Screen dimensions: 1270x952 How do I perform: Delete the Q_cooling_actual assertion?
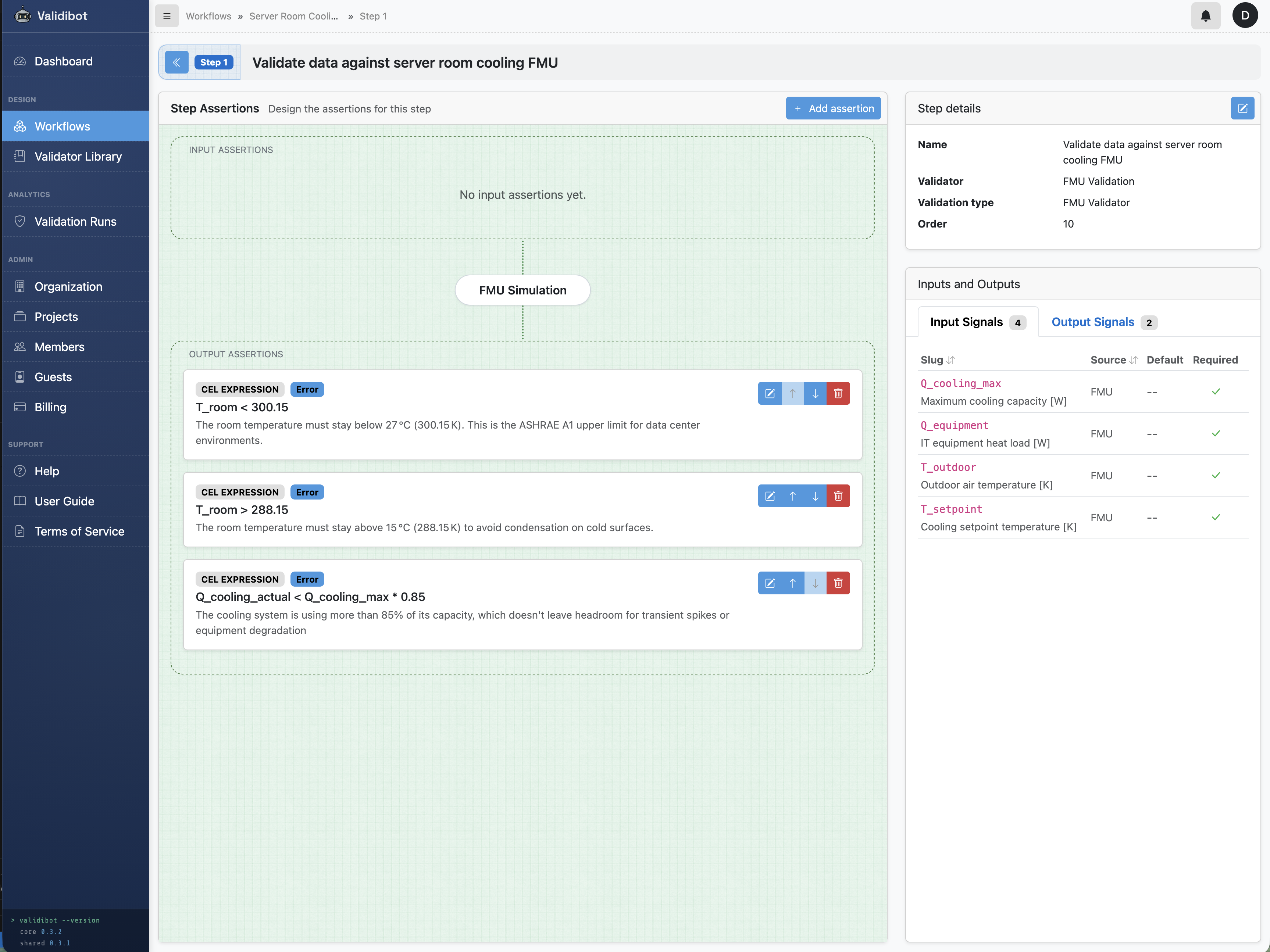tap(838, 583)
